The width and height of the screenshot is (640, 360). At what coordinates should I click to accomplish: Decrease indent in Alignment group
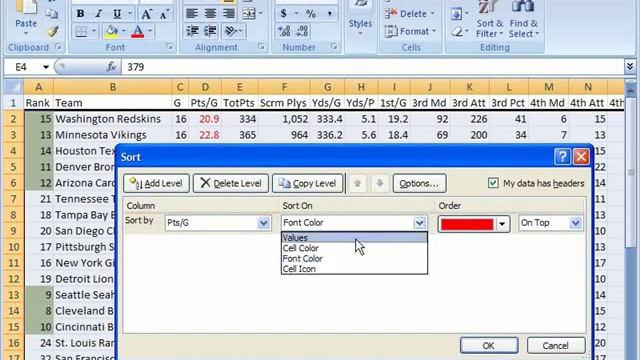192,31
